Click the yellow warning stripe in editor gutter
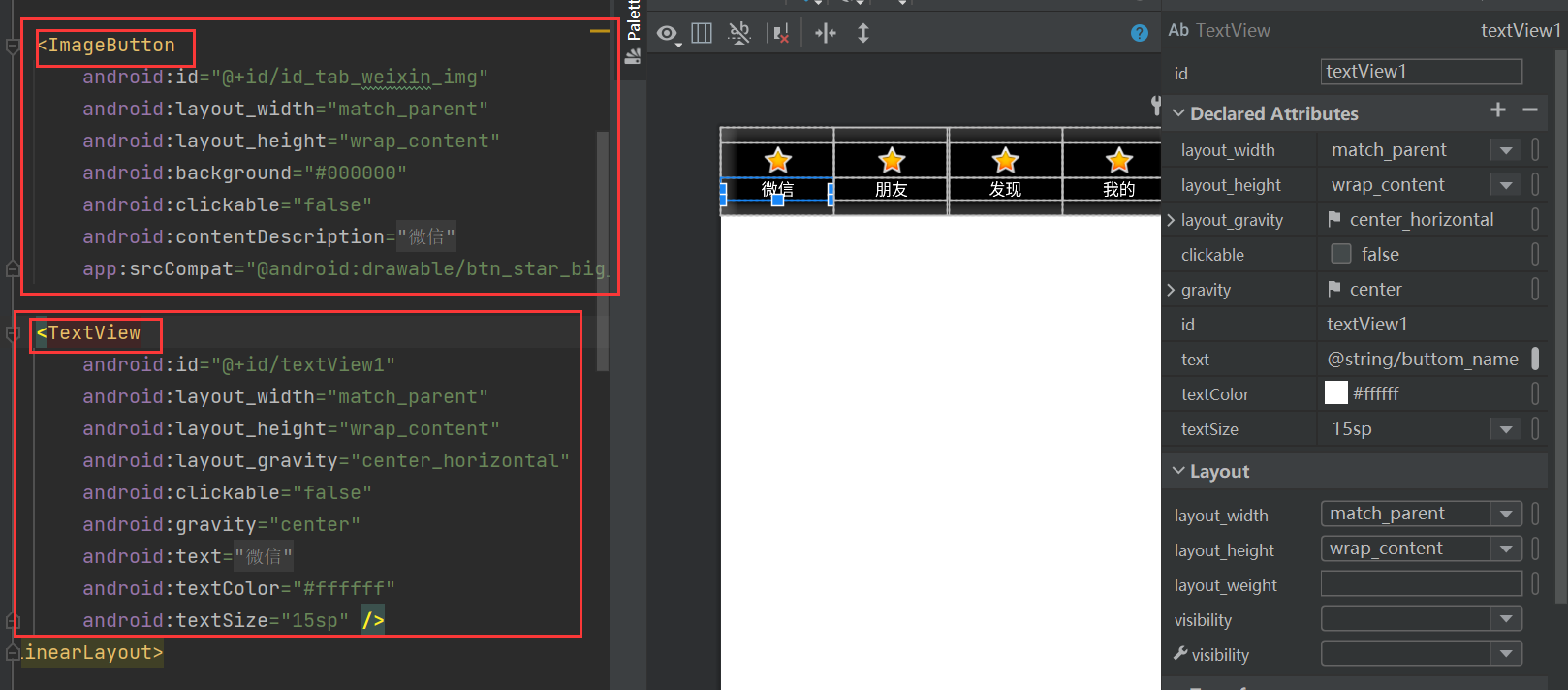Image resolution: width=1568 pixels, height=690 pixels. click(600, 31)
